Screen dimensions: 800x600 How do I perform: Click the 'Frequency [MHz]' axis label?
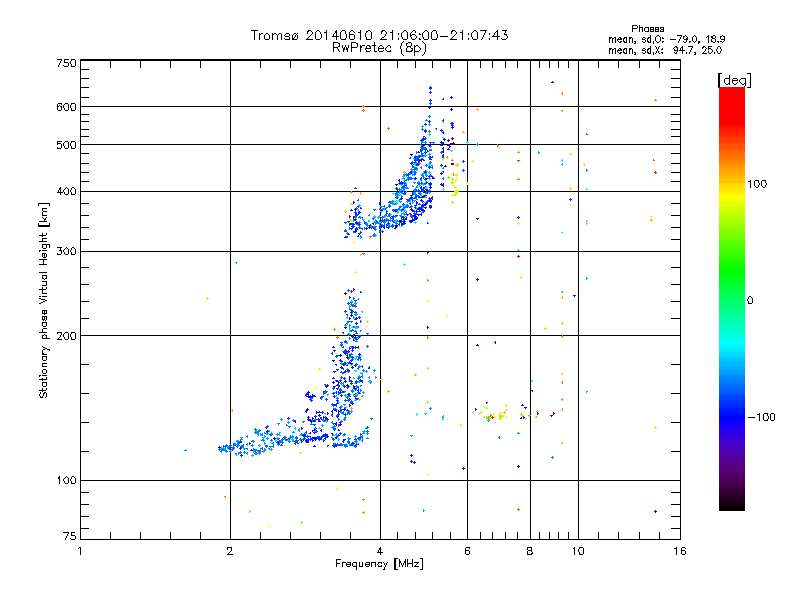point(379,564)
